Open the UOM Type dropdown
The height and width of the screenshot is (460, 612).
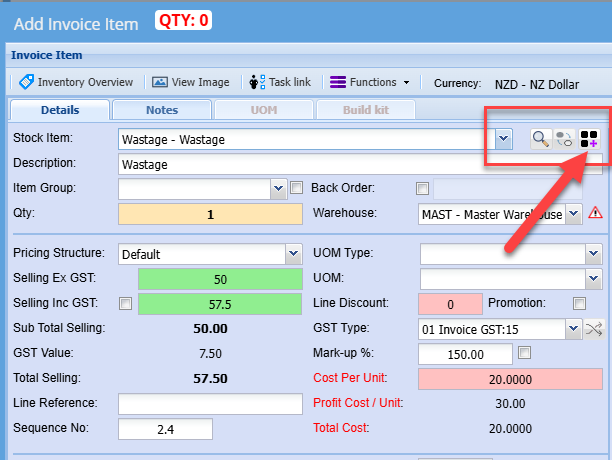593,254
